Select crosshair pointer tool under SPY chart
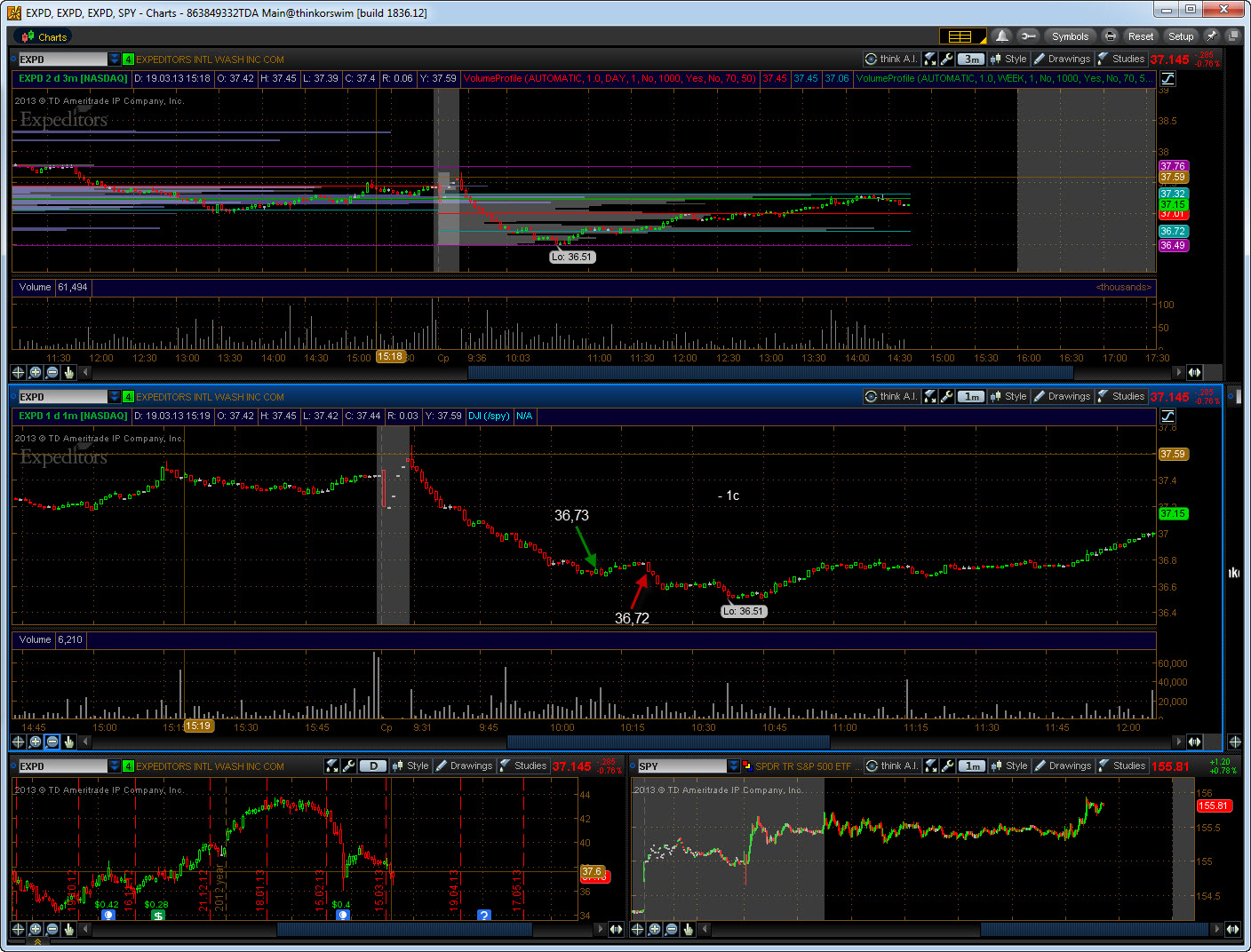Screen dimensions: 1251x952 (x=637, y=930)
